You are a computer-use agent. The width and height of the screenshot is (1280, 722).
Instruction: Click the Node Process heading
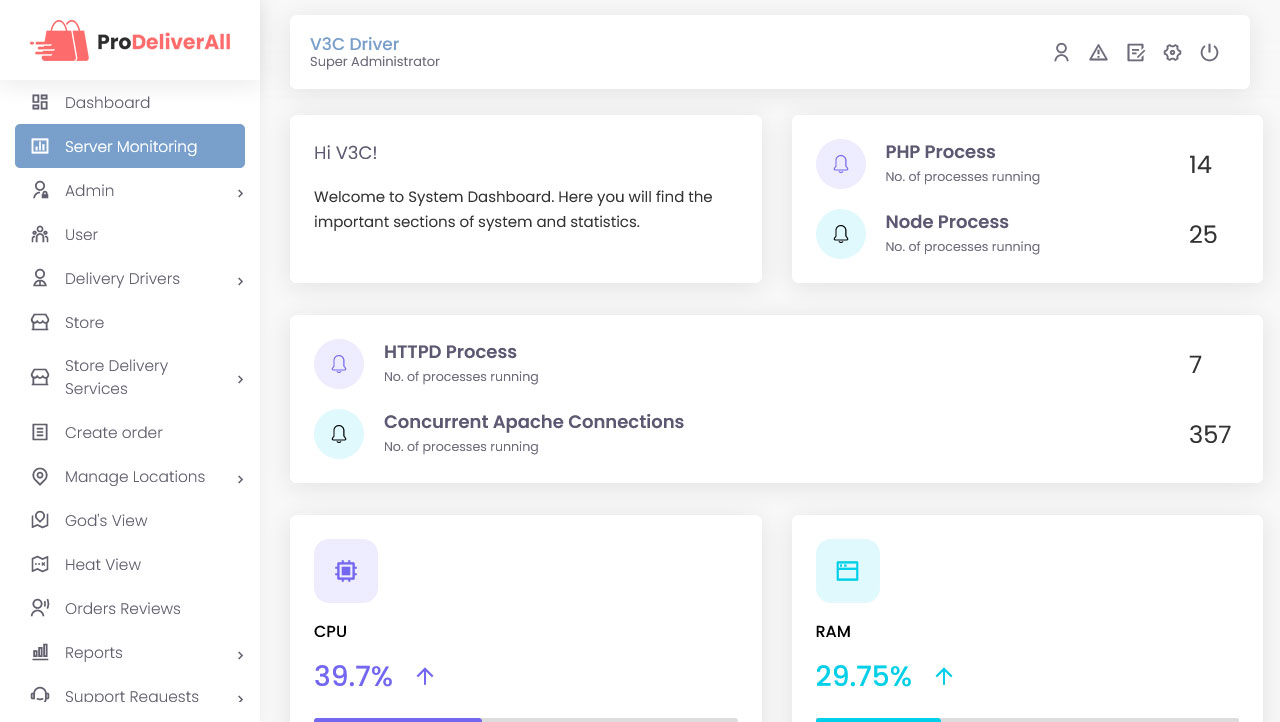[947, 222]
